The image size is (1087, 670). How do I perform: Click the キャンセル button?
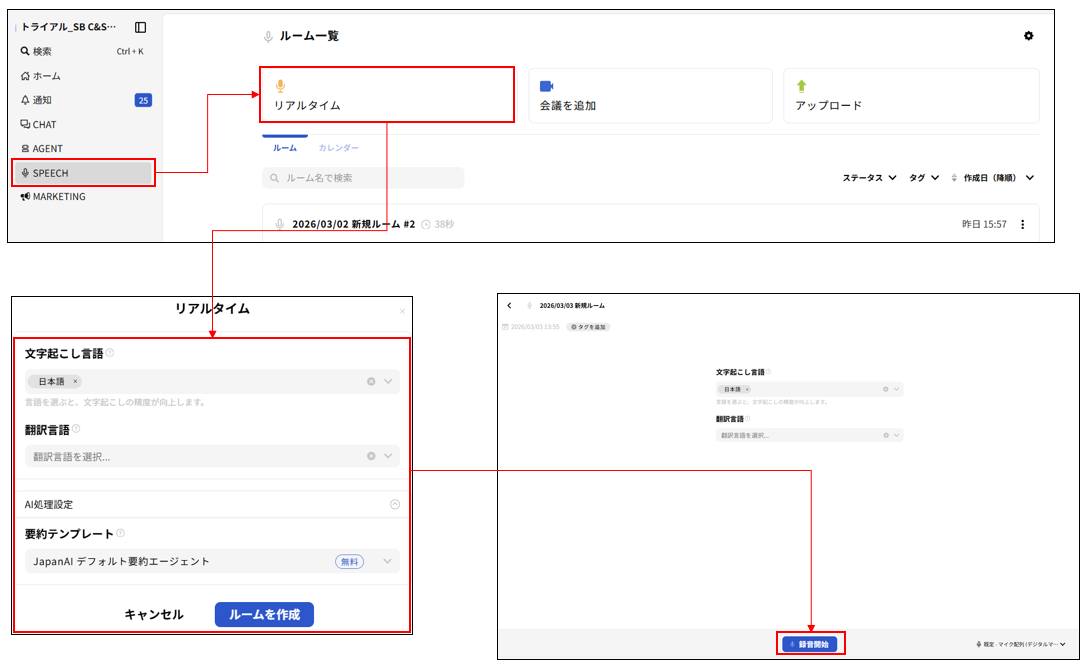(154, 614)
